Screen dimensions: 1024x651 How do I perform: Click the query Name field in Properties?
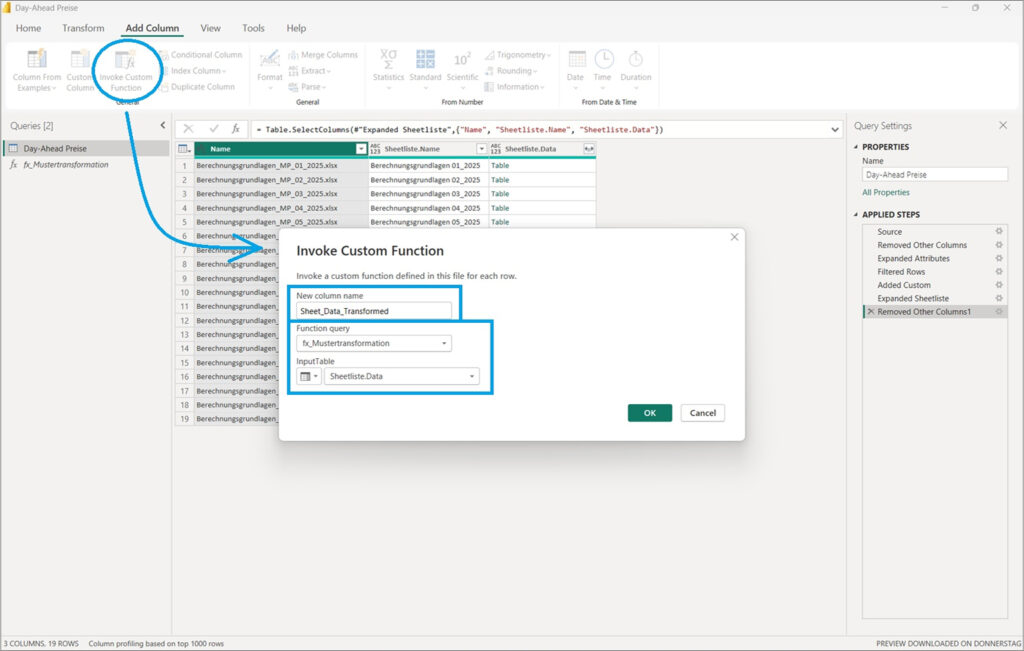935,174
